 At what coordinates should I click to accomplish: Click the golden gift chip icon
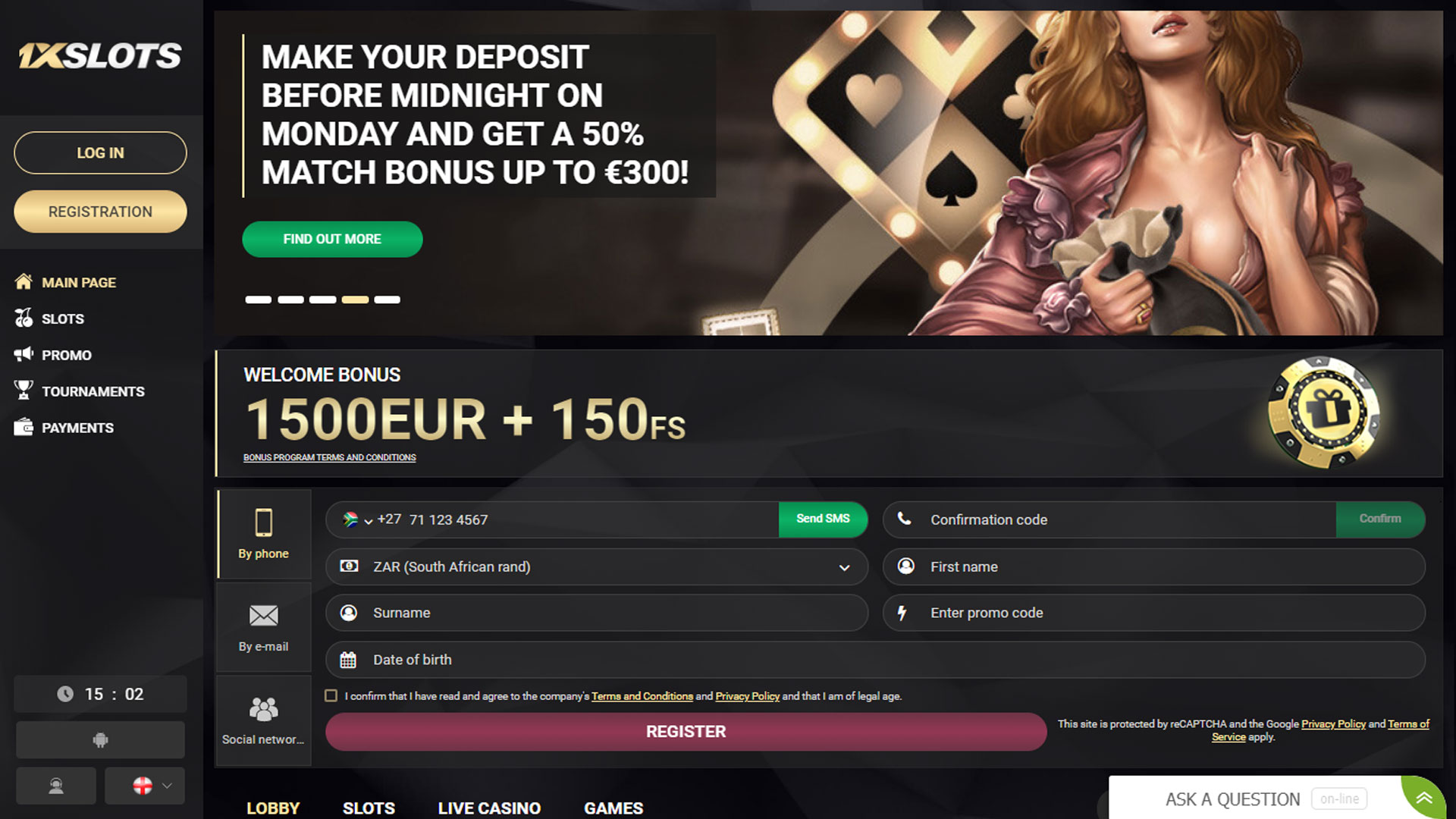tap(1323, 413)
